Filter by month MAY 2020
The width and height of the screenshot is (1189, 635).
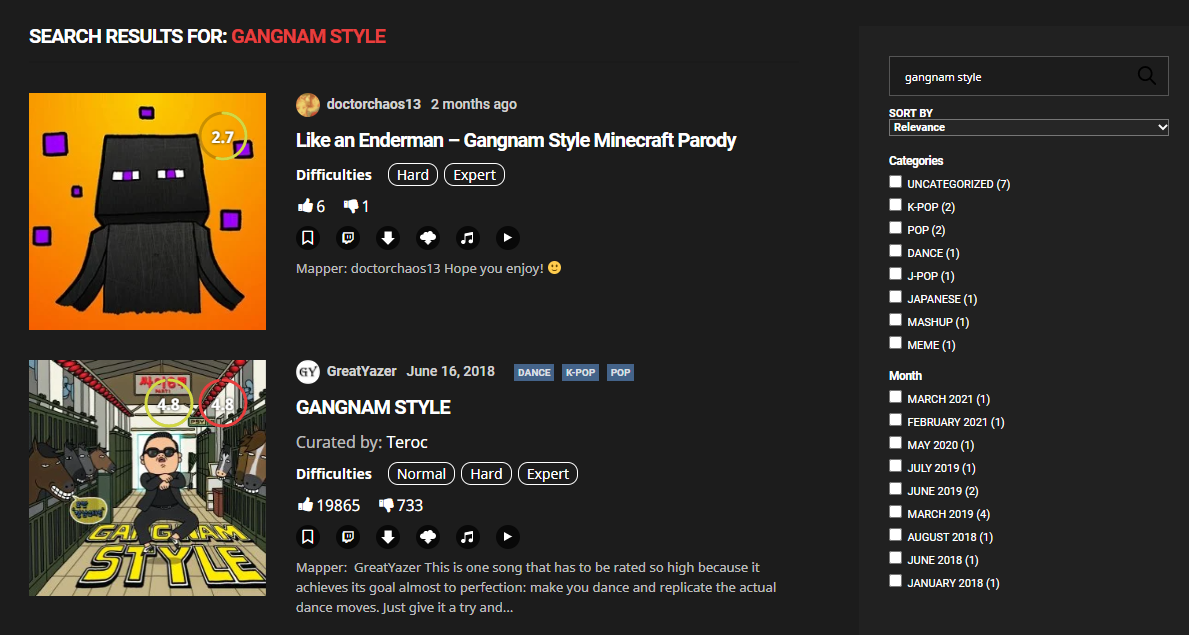click(x=896, y=443)
